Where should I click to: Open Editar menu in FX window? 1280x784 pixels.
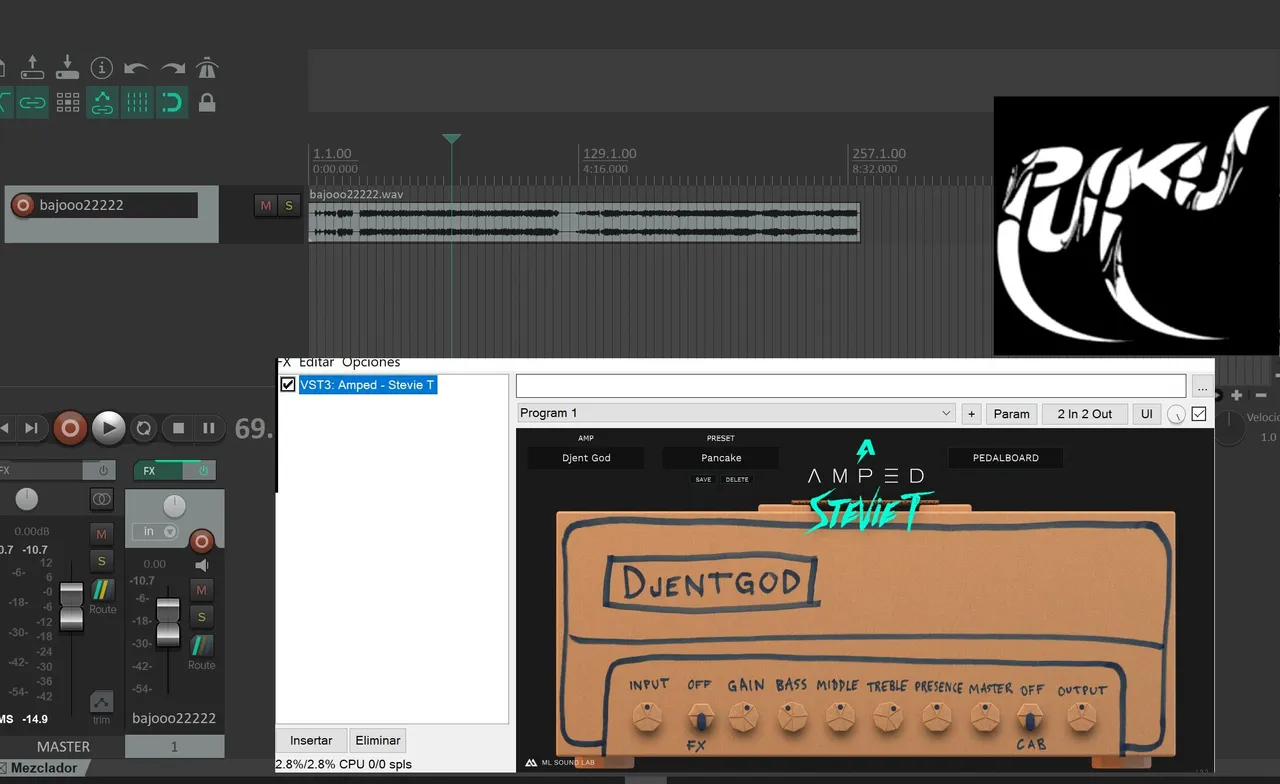317,362
